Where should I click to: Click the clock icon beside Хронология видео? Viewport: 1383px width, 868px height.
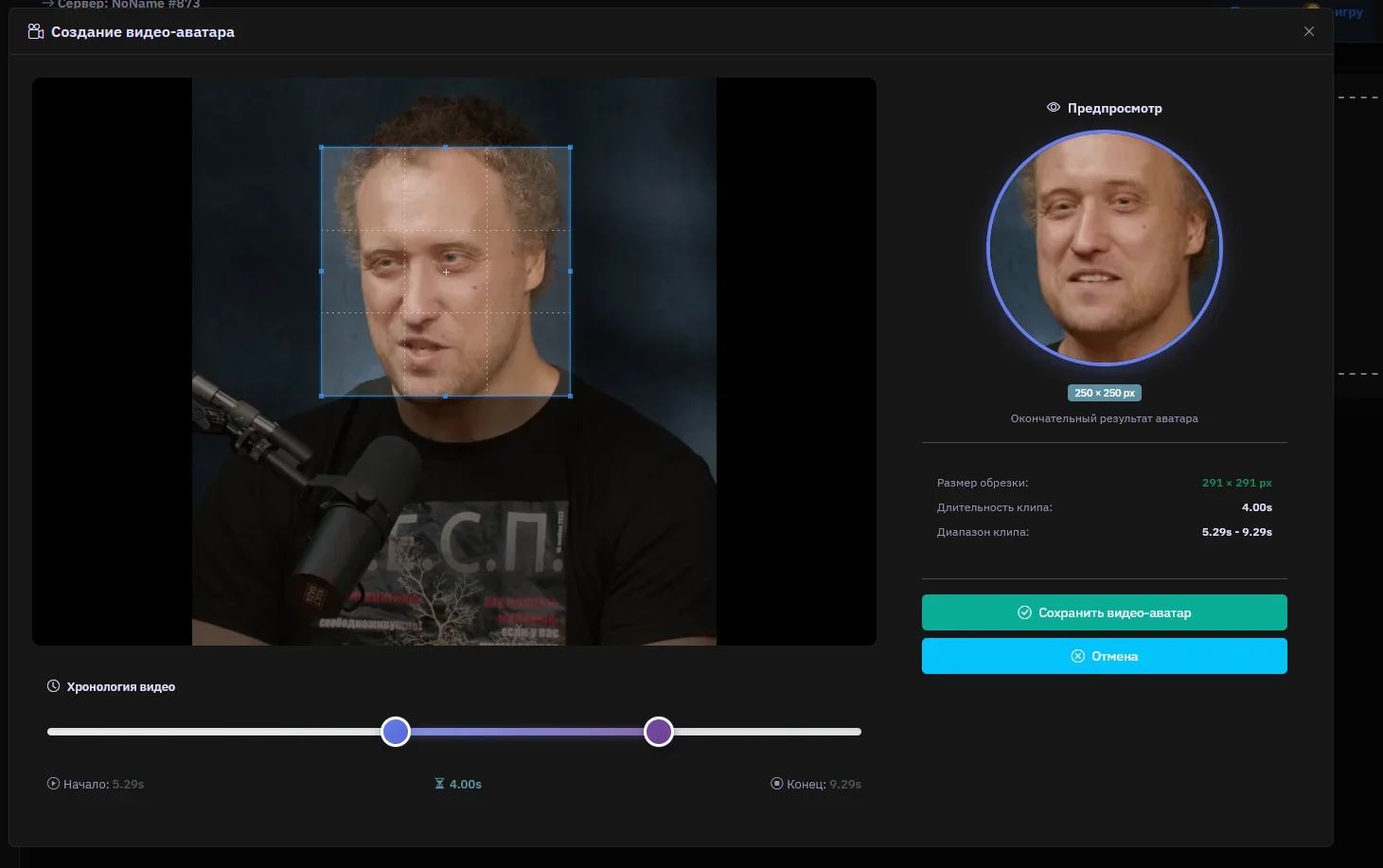tap(54, 686)
